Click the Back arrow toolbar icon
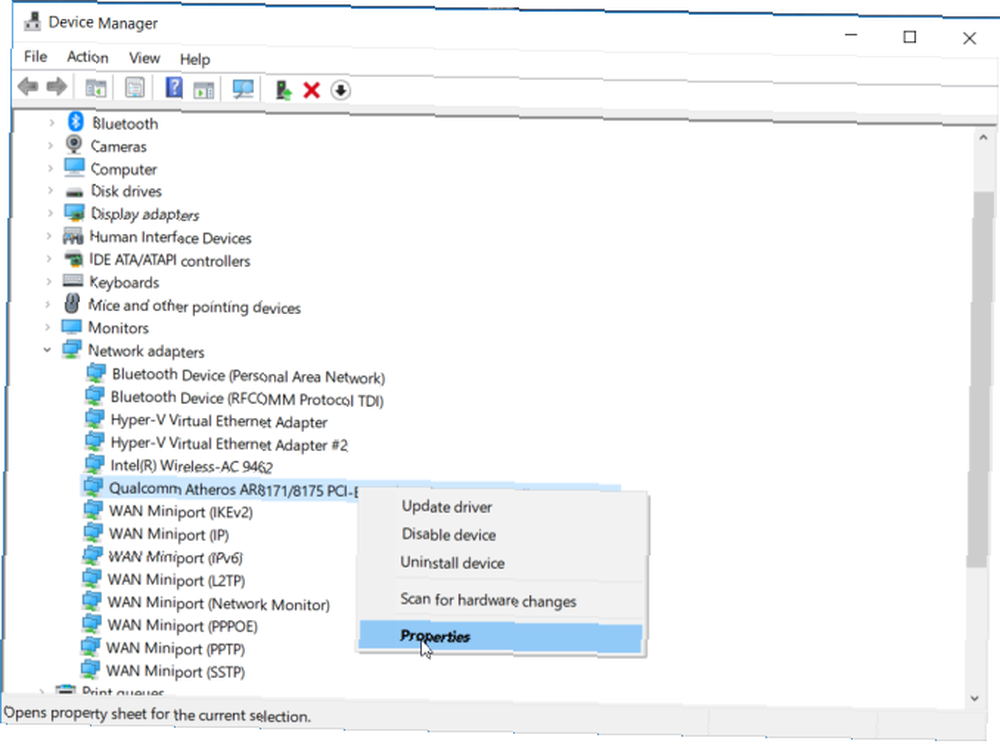 click(x=27, y=86)
